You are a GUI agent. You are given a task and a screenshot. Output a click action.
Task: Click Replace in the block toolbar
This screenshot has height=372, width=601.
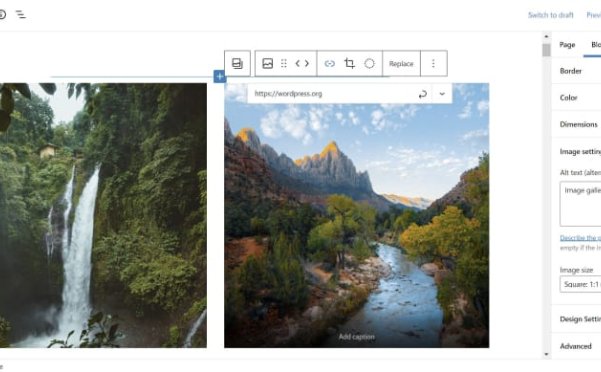click(x=401, y=64)
